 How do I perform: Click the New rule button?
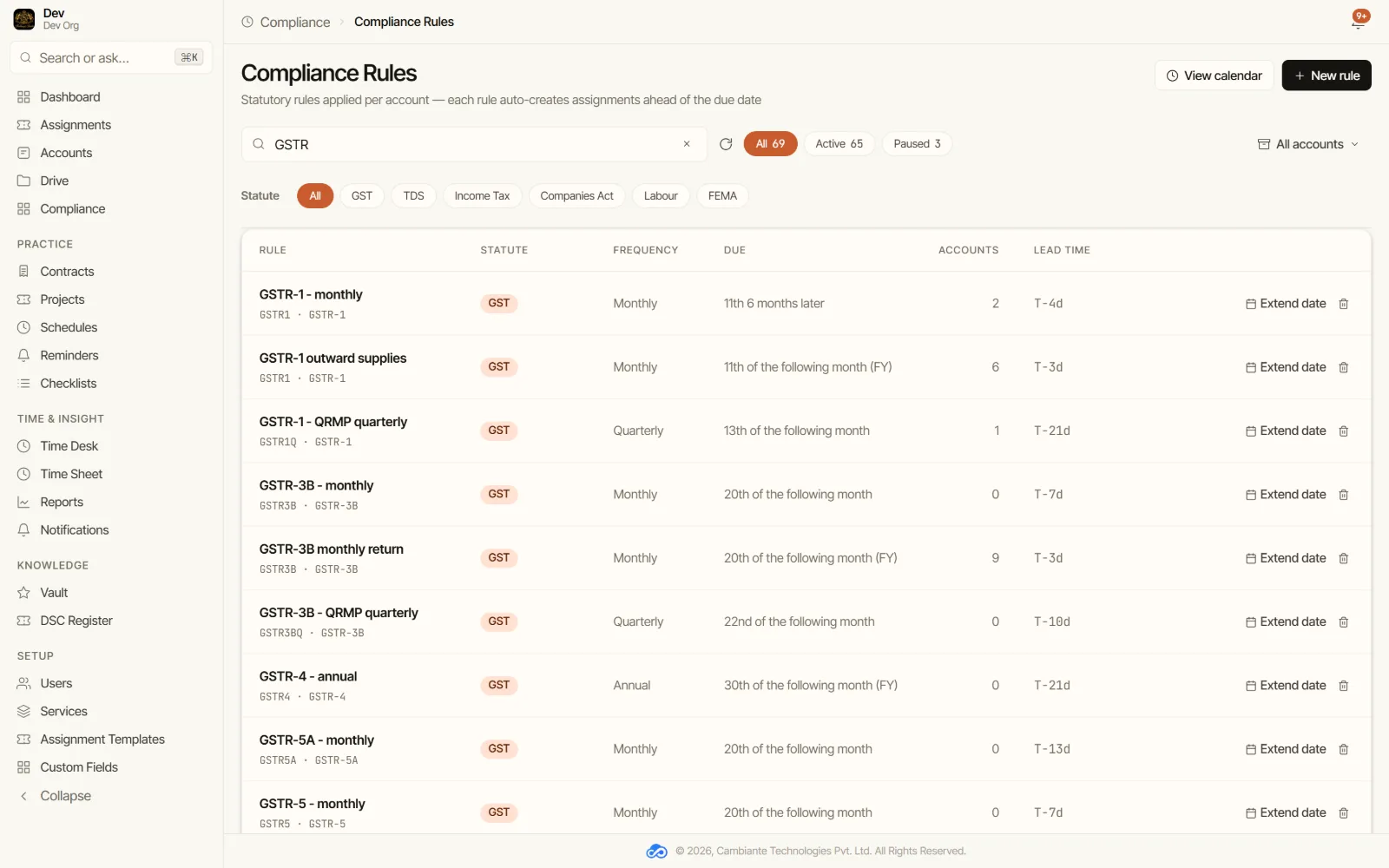[1326, 76]
